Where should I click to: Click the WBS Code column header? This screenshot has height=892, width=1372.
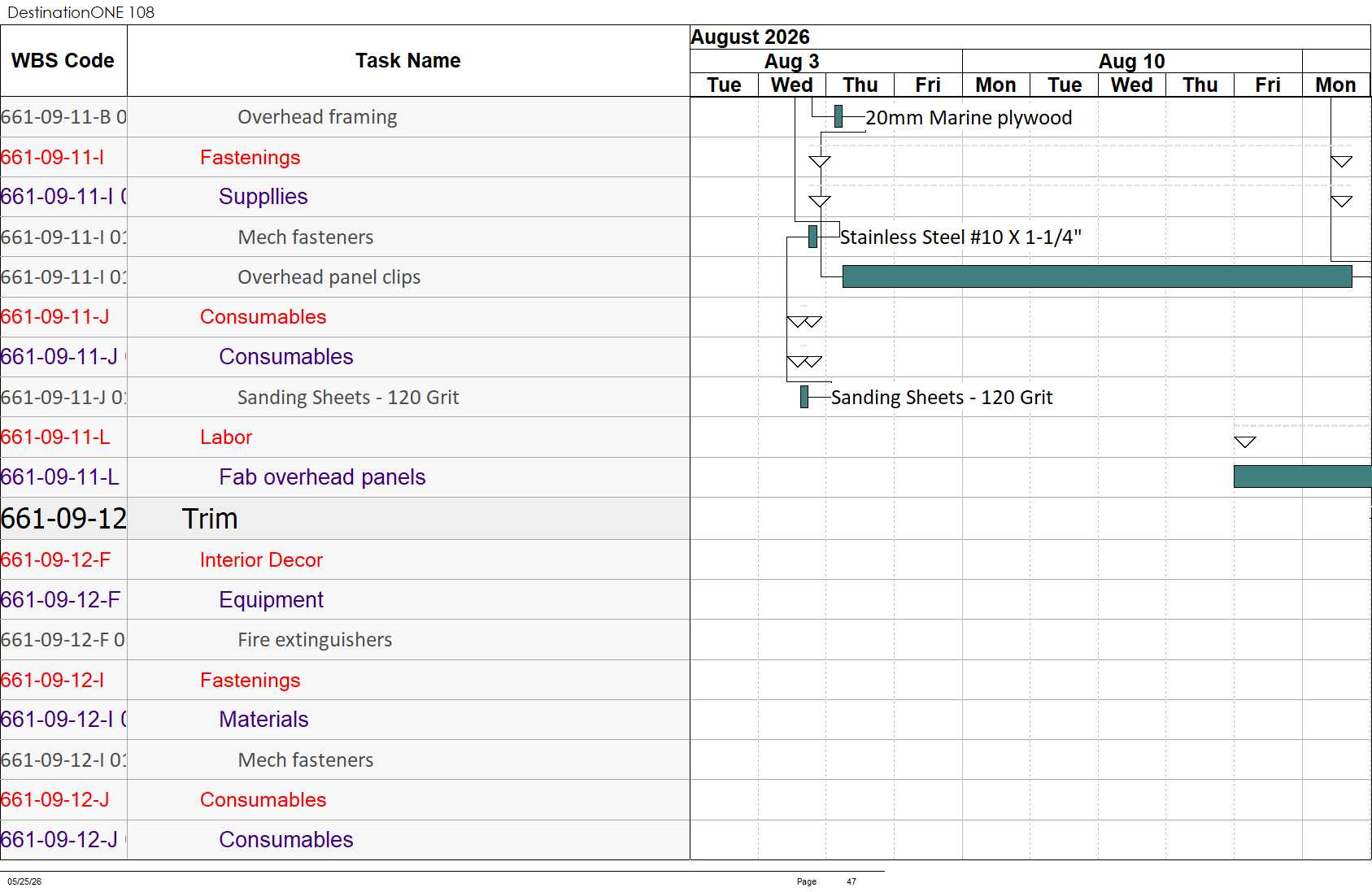click(63, 61)
